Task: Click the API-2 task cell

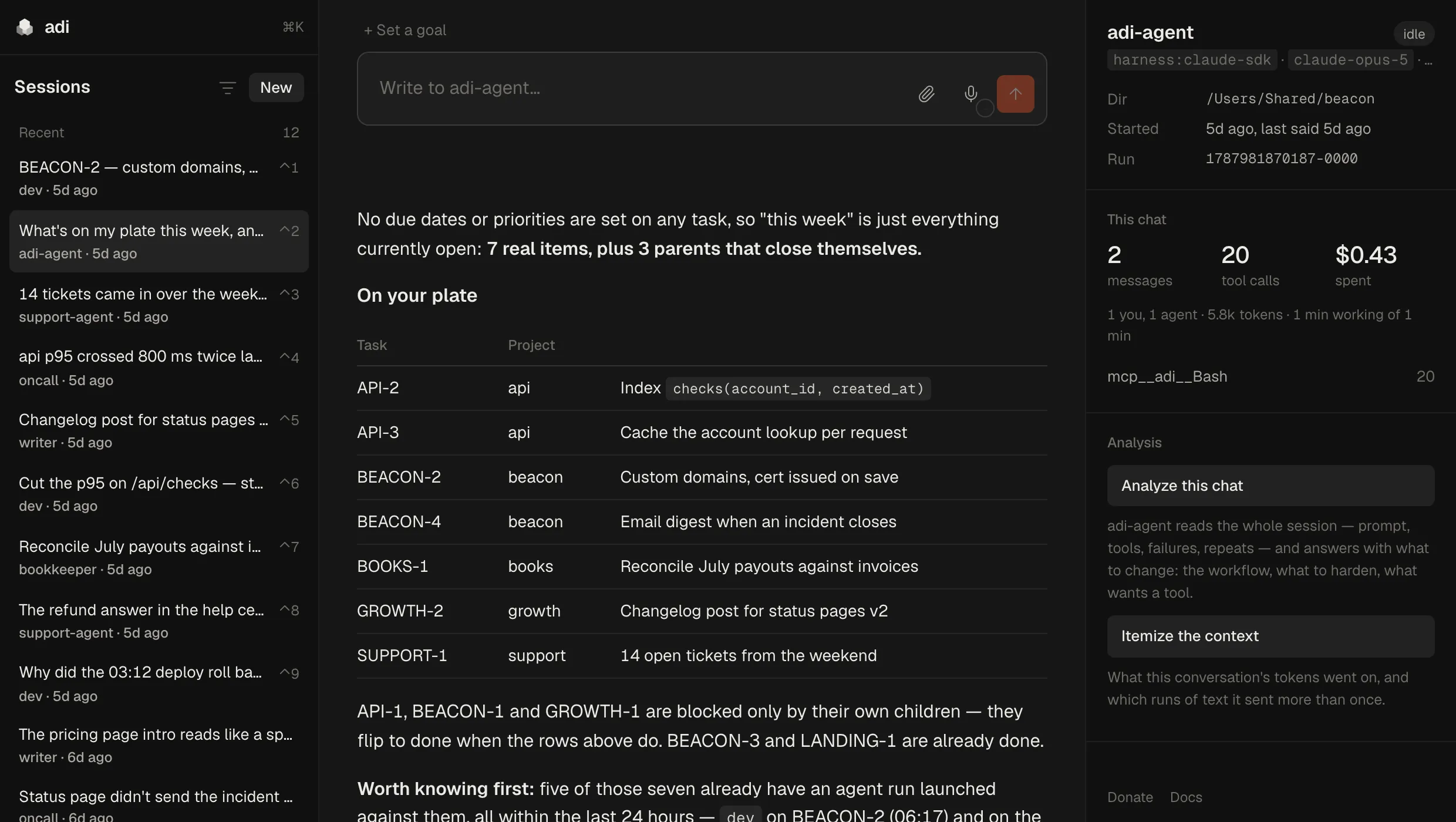Action: point(378,388)
